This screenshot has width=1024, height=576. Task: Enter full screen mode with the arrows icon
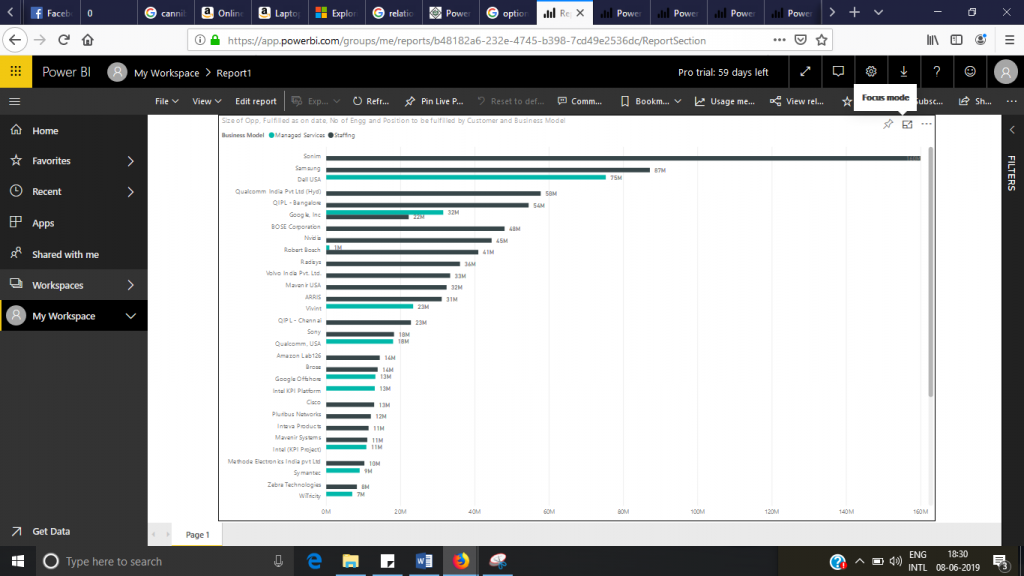tap(805, 72)
